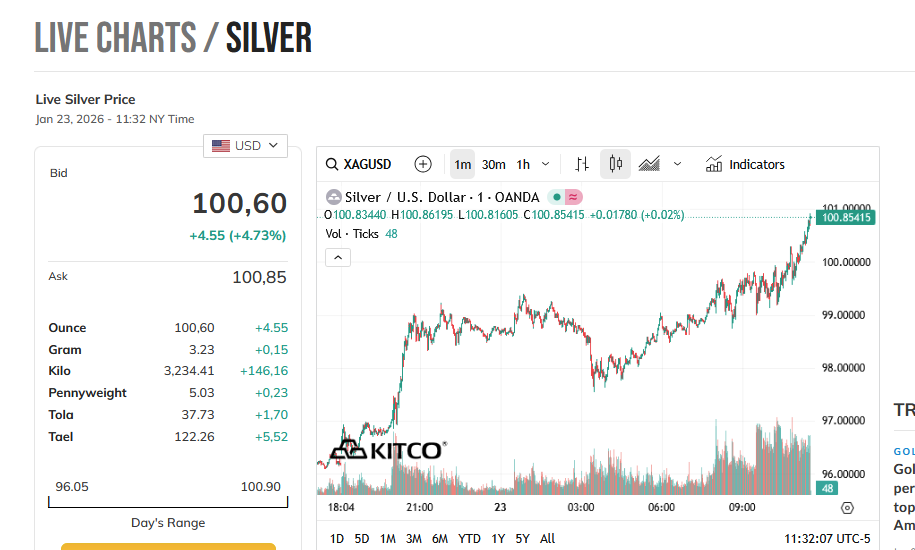Open the USD currency dropdown
This screenshot has width=915, height=550.
tap(245, 146)
